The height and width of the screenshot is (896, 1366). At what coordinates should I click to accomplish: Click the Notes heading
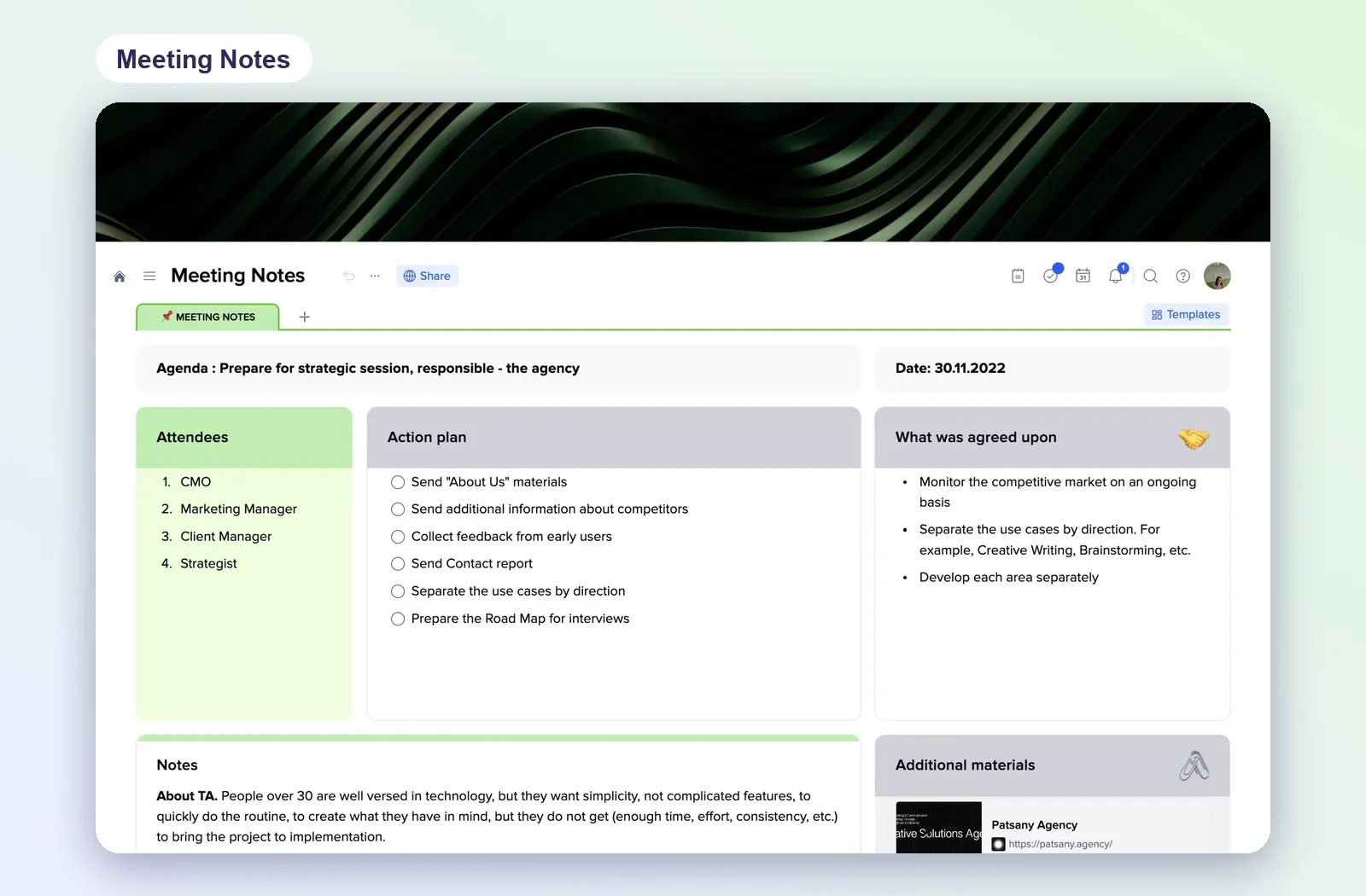pyautogui.click(x=177, y=765)
